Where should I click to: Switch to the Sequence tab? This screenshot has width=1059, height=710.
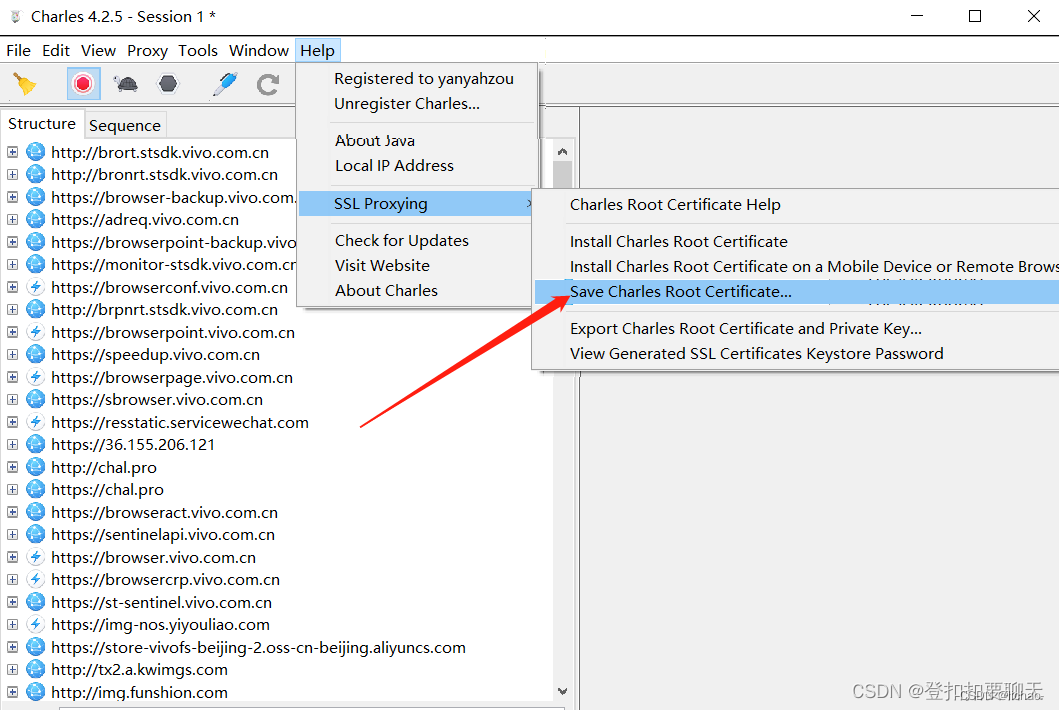(x=125, y=126)
